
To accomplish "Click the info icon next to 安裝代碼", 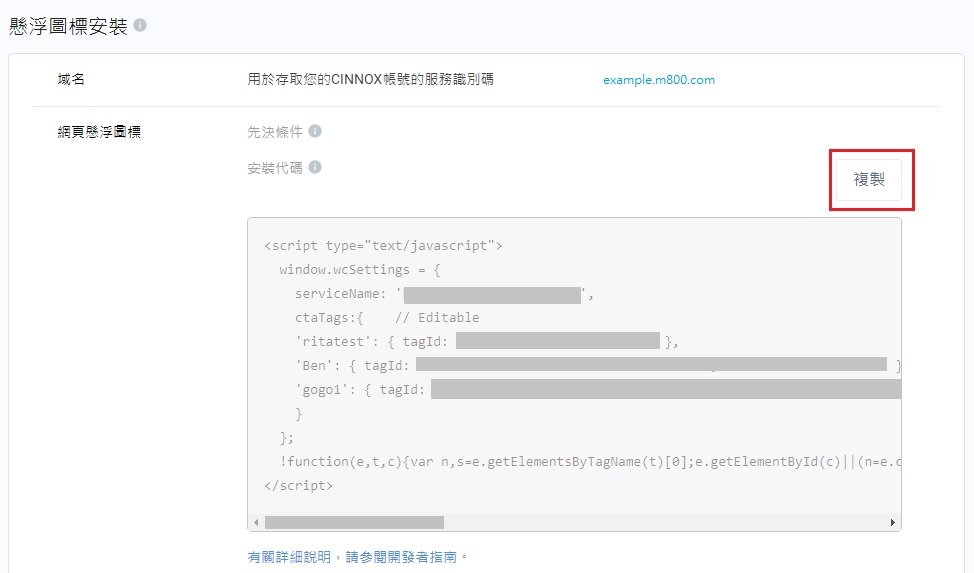I will pos(315,167).
